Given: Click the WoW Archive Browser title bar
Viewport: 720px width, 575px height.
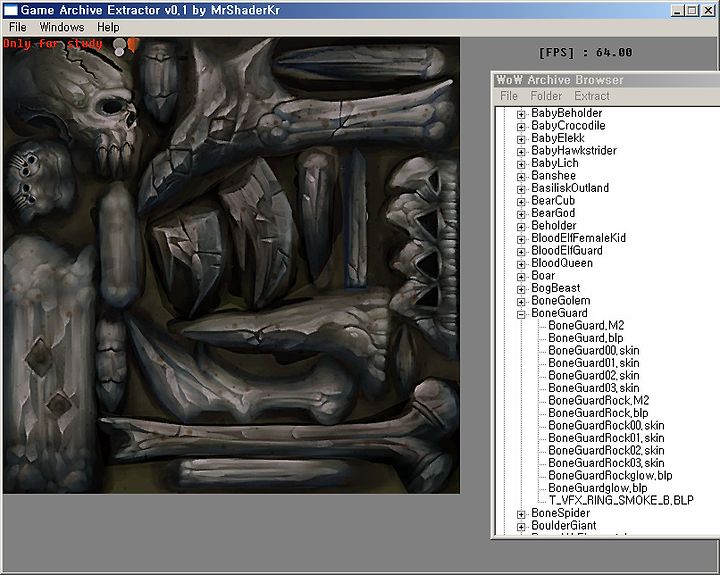Looking at the screenshot, I should point(606,80).
